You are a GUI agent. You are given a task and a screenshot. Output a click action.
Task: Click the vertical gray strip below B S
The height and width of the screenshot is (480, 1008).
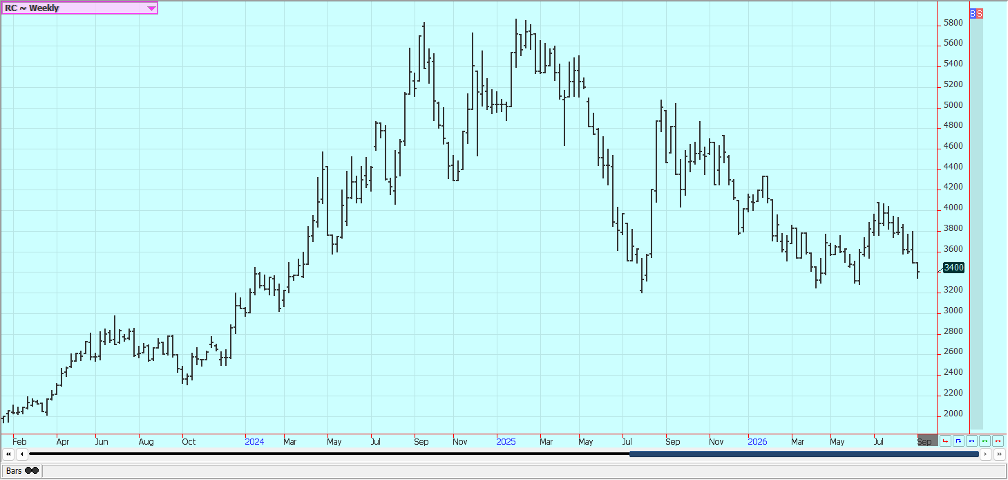pos(976,224)
